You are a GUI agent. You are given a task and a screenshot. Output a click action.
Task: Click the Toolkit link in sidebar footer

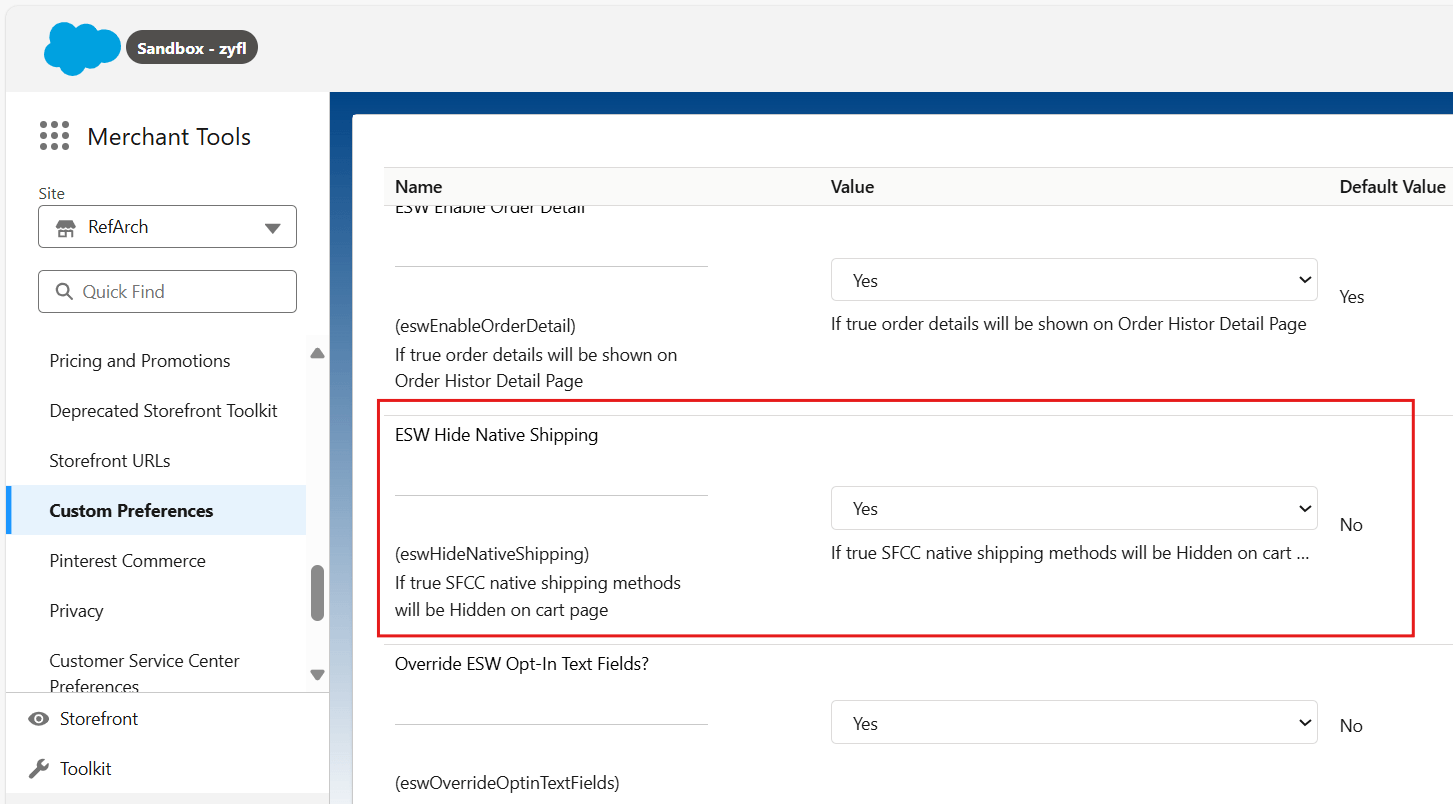pyautogui.click(x=86, y=769)
